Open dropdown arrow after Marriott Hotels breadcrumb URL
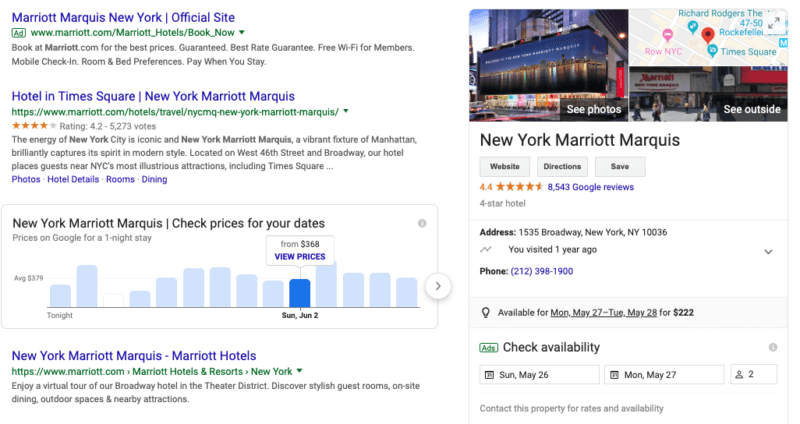 point(300,371)
